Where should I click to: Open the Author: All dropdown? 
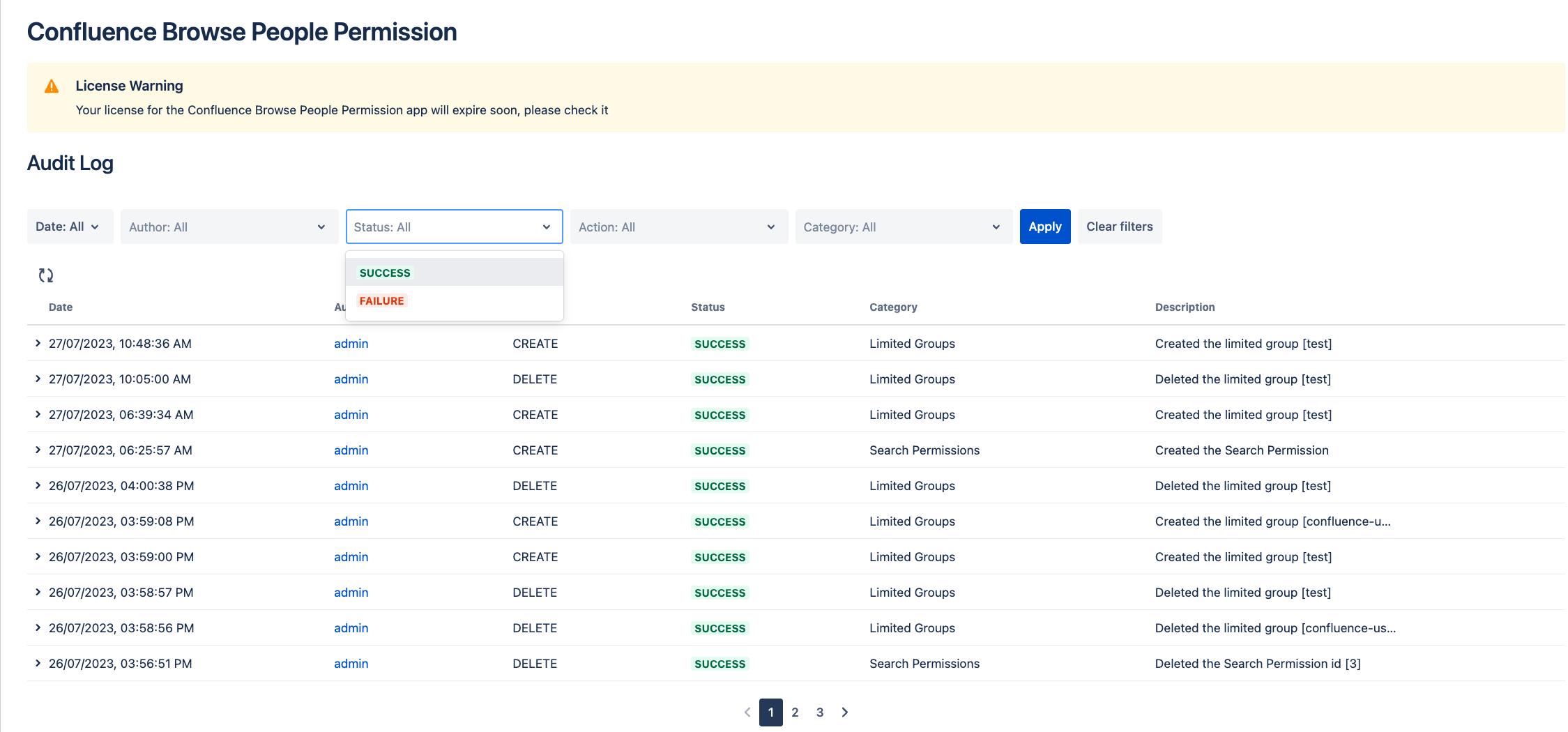click(x=228, y=227)
